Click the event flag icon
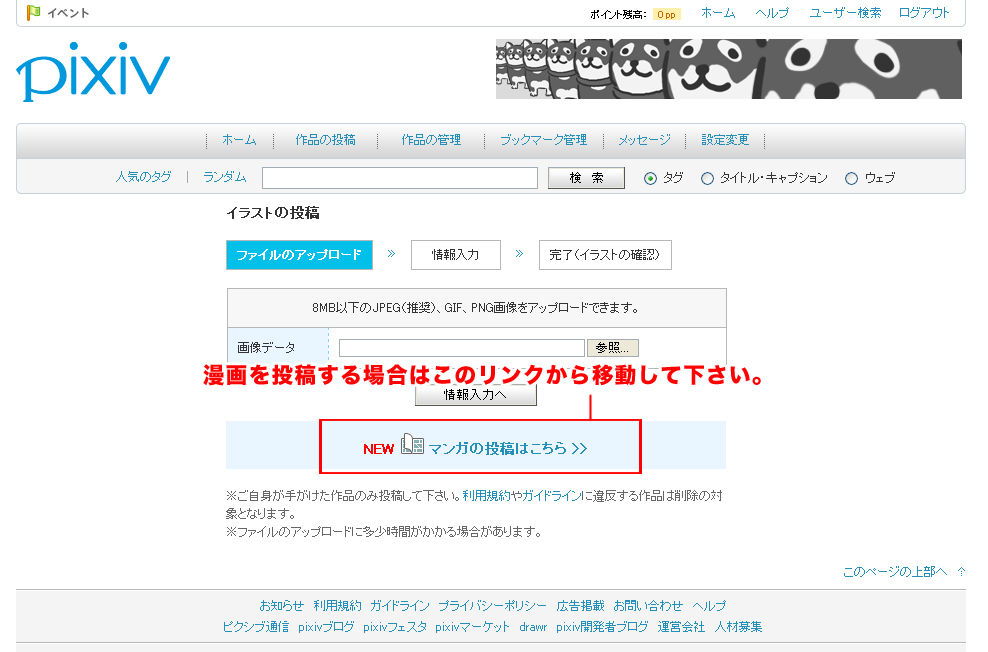The width and height of the screenshot is (988, 652). tap(33, 12)
